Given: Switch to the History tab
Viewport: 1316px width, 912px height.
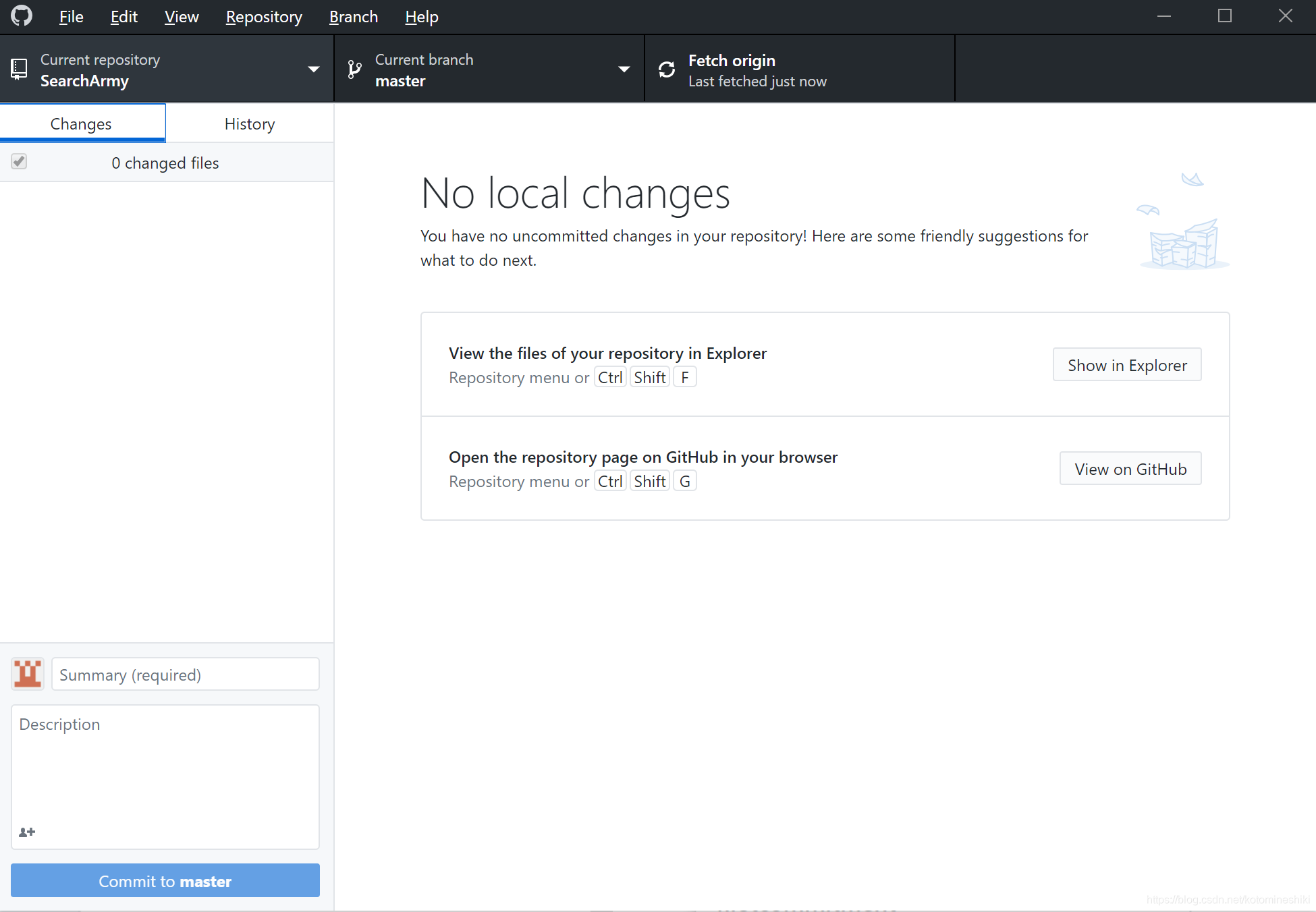Looking at the screenshot, I should (x=250, y=123).
